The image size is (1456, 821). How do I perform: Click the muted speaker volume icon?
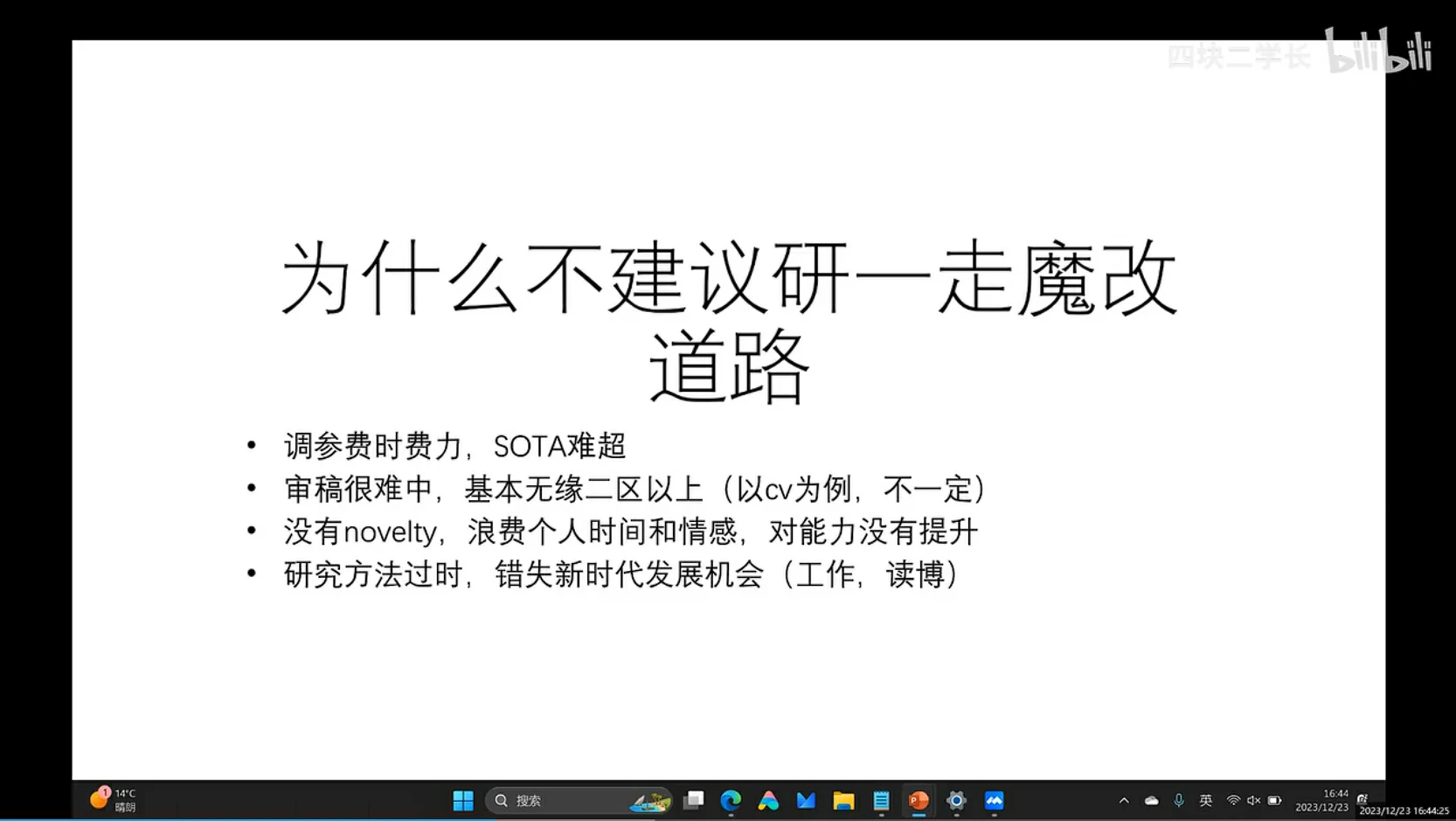tap(1253, 800)
